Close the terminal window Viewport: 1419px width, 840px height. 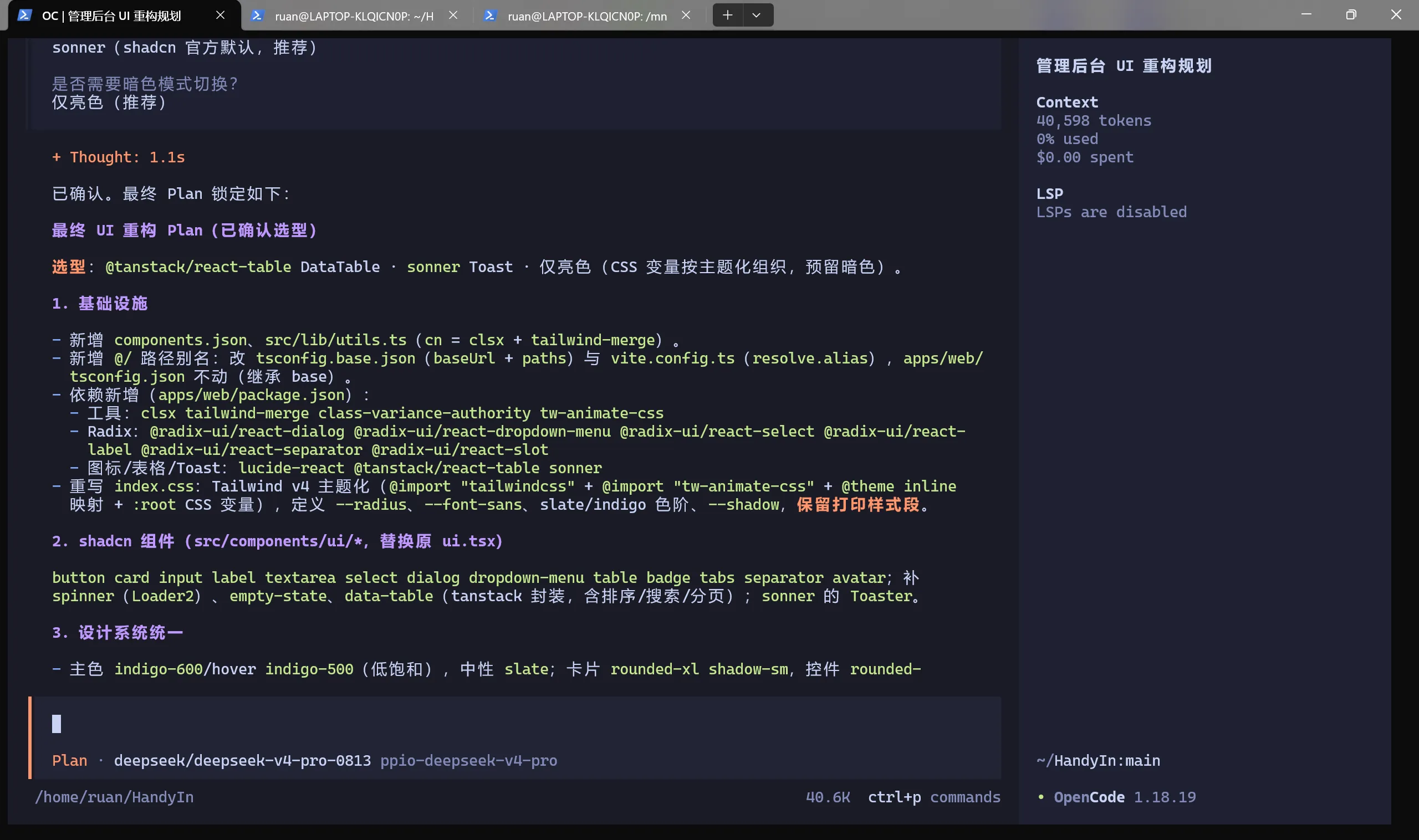pyautogui.click(x=1396, y=15)
